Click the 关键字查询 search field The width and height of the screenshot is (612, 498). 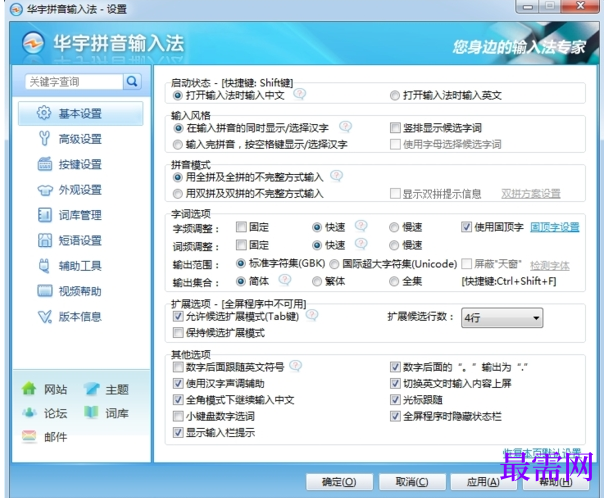click(x=72, y=82)
